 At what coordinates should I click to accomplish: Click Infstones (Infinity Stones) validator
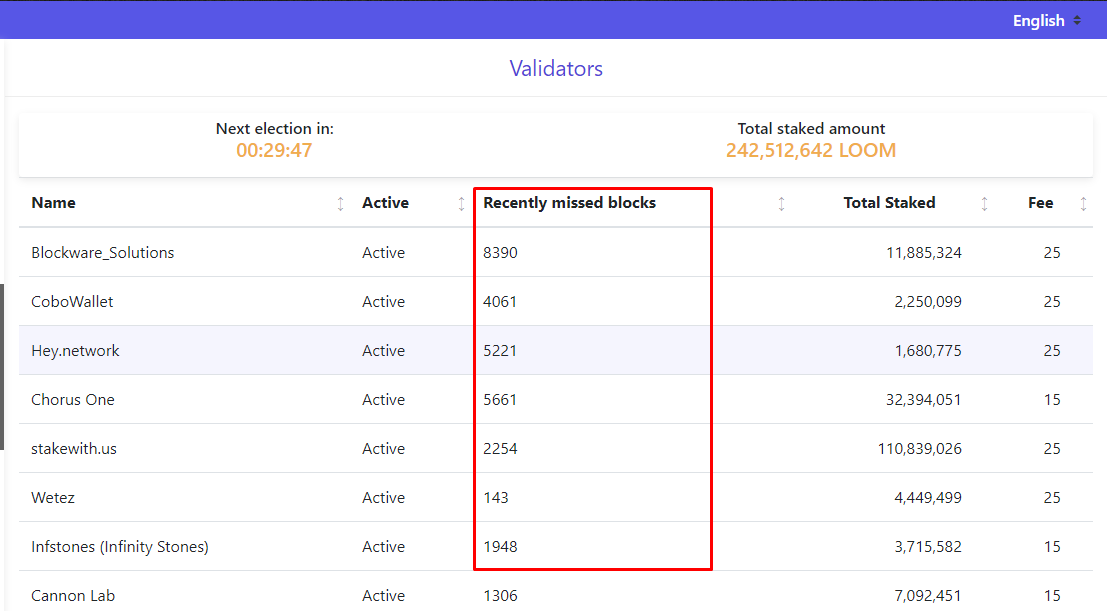coord(119,546)
